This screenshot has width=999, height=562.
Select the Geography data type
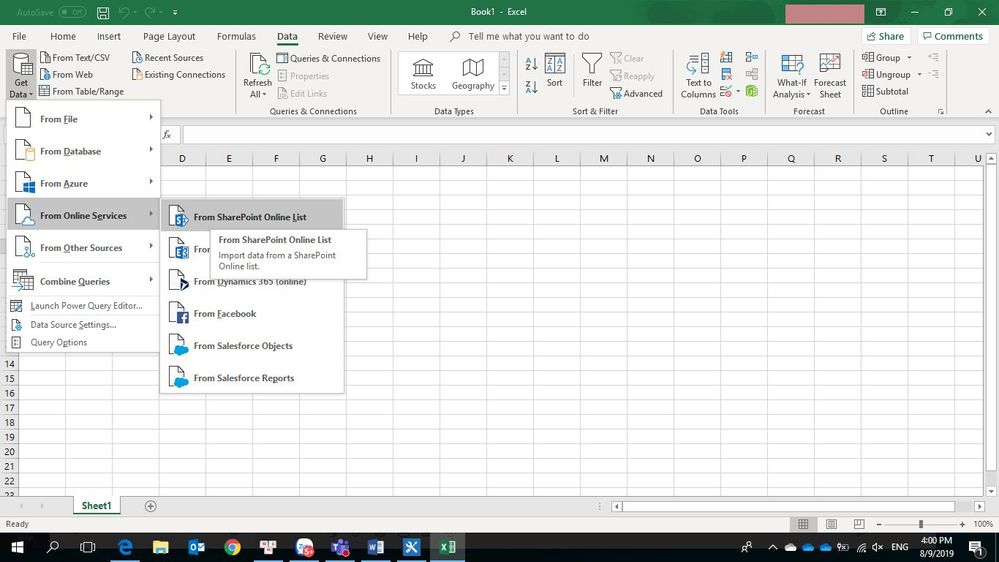click(473, 74)
